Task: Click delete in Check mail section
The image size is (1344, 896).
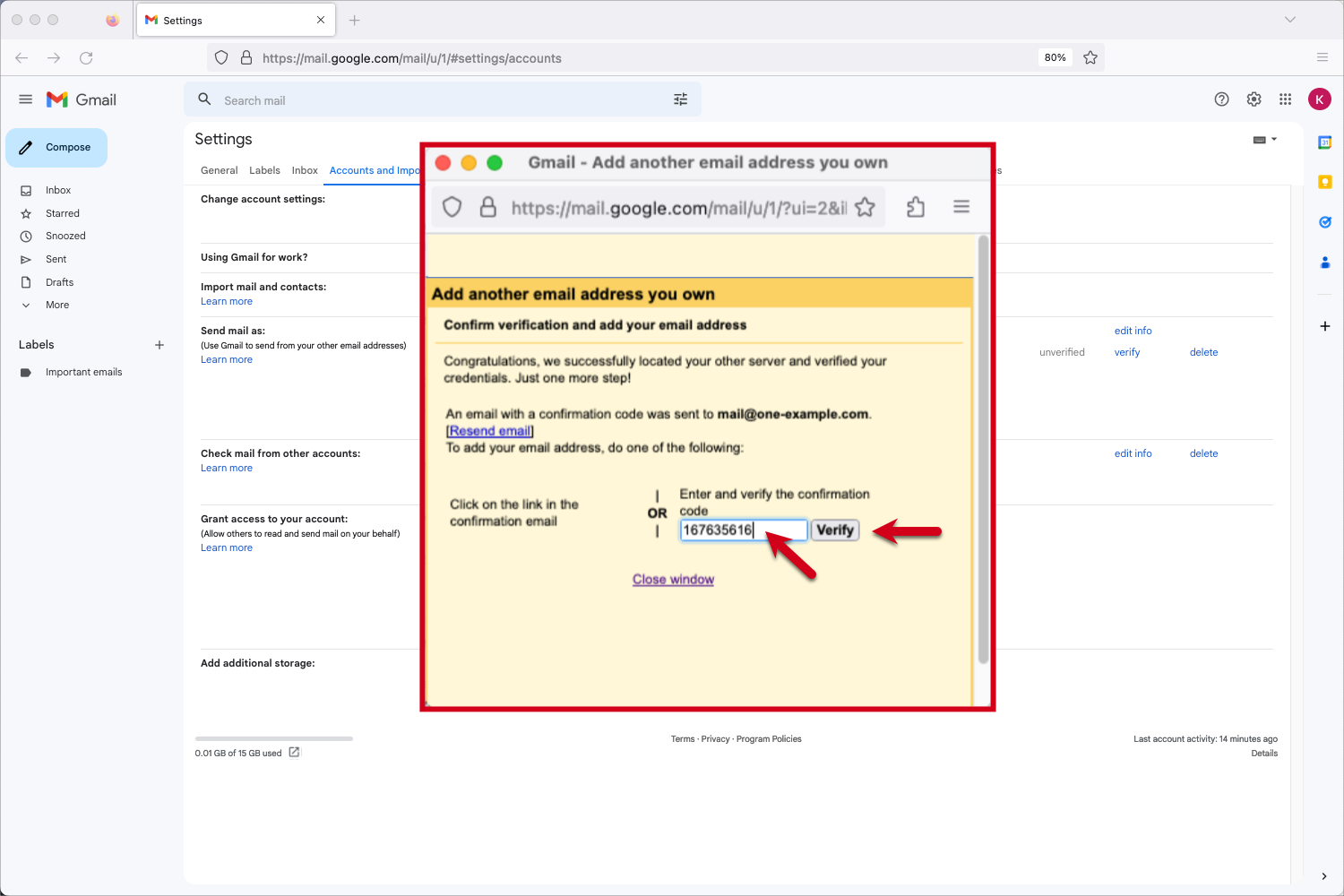Action: (x=1203, y=454)
